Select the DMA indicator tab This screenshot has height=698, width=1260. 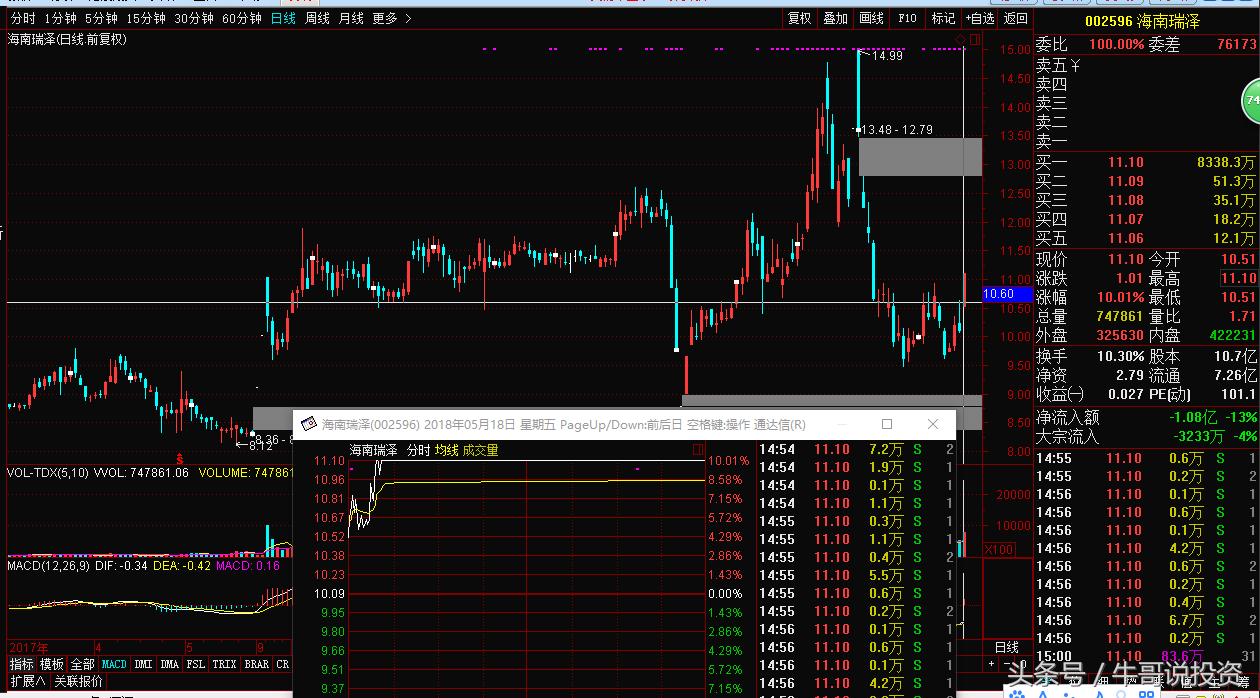pyautogui.click(x=170, y=664)
